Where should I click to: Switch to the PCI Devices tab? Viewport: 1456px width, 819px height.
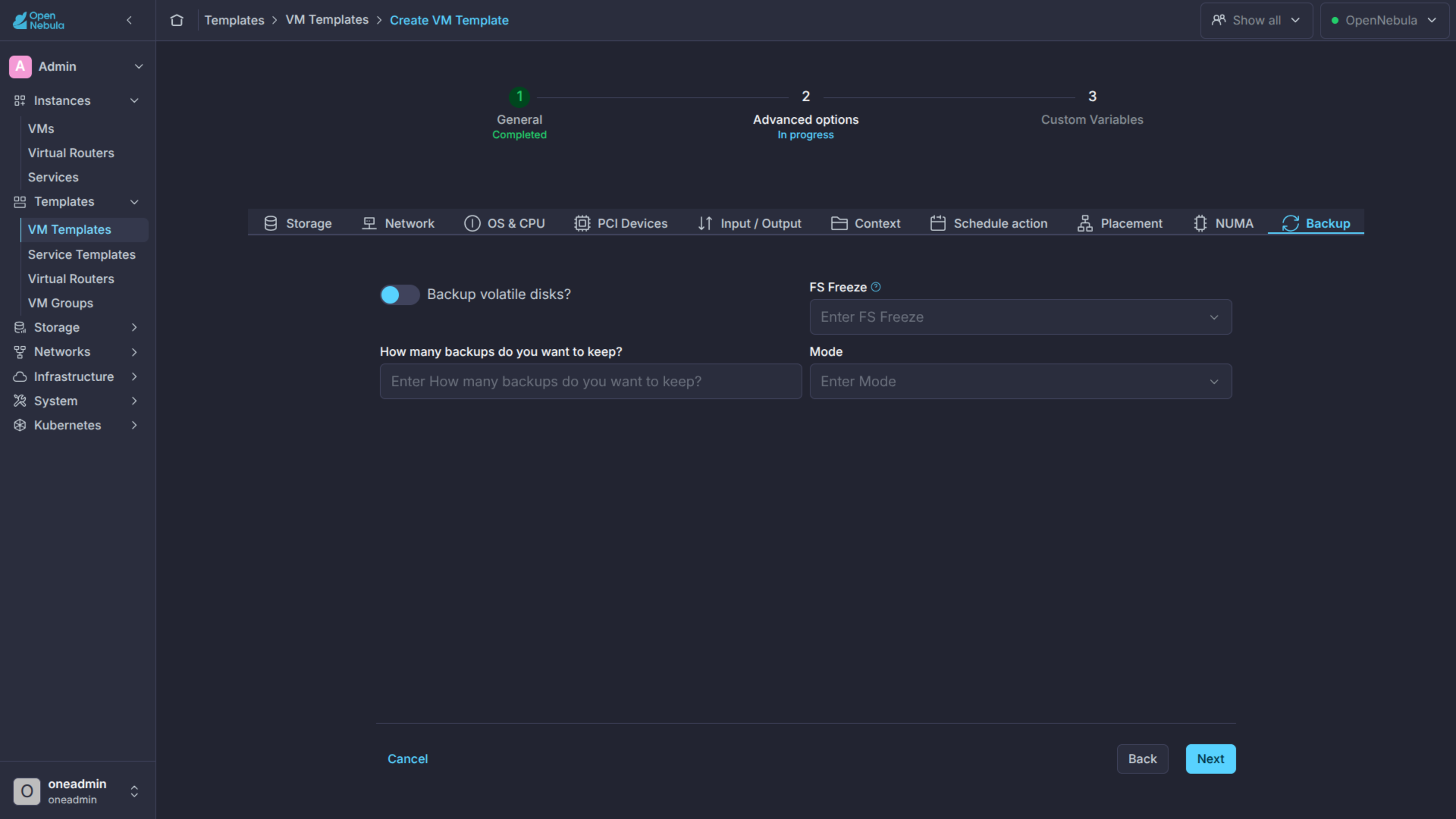tap(621, 223)
